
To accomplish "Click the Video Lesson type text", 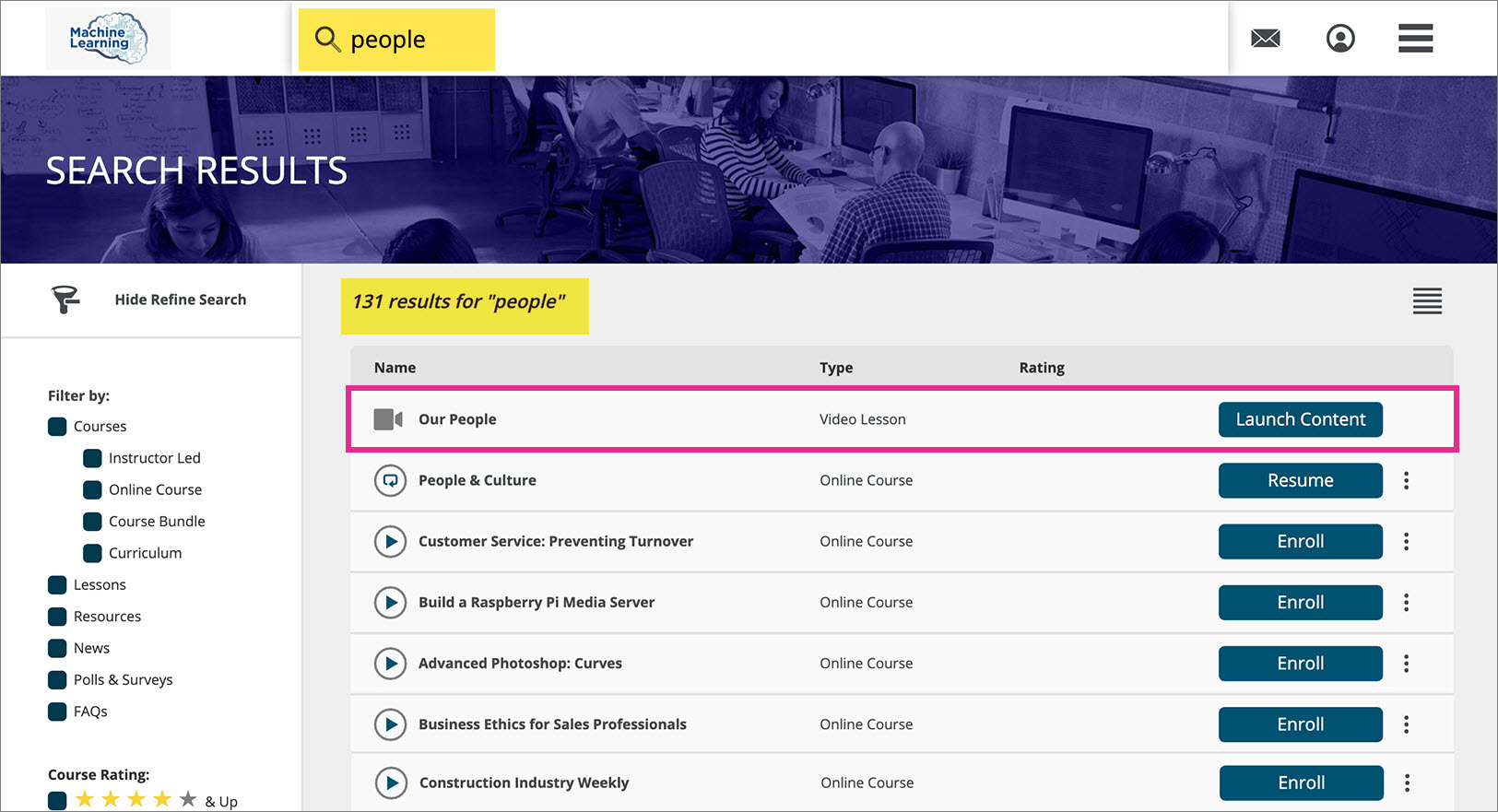I will 863,419.
